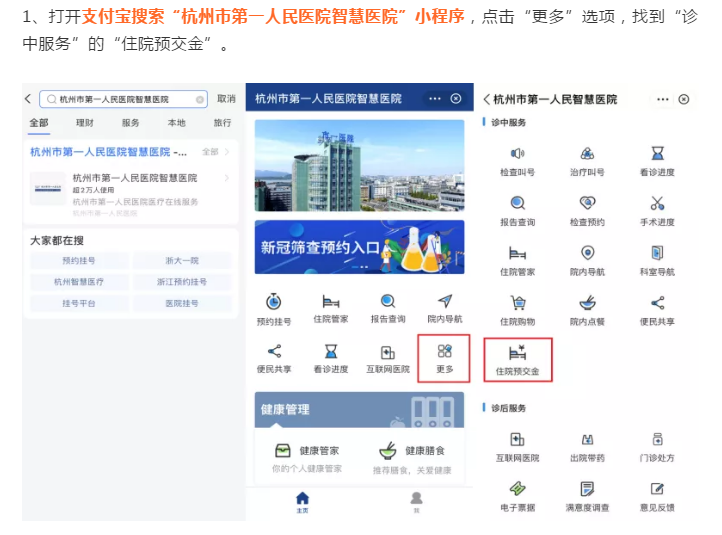Open the 健康膳食 card
722x535 pixels.
(412, 459)
